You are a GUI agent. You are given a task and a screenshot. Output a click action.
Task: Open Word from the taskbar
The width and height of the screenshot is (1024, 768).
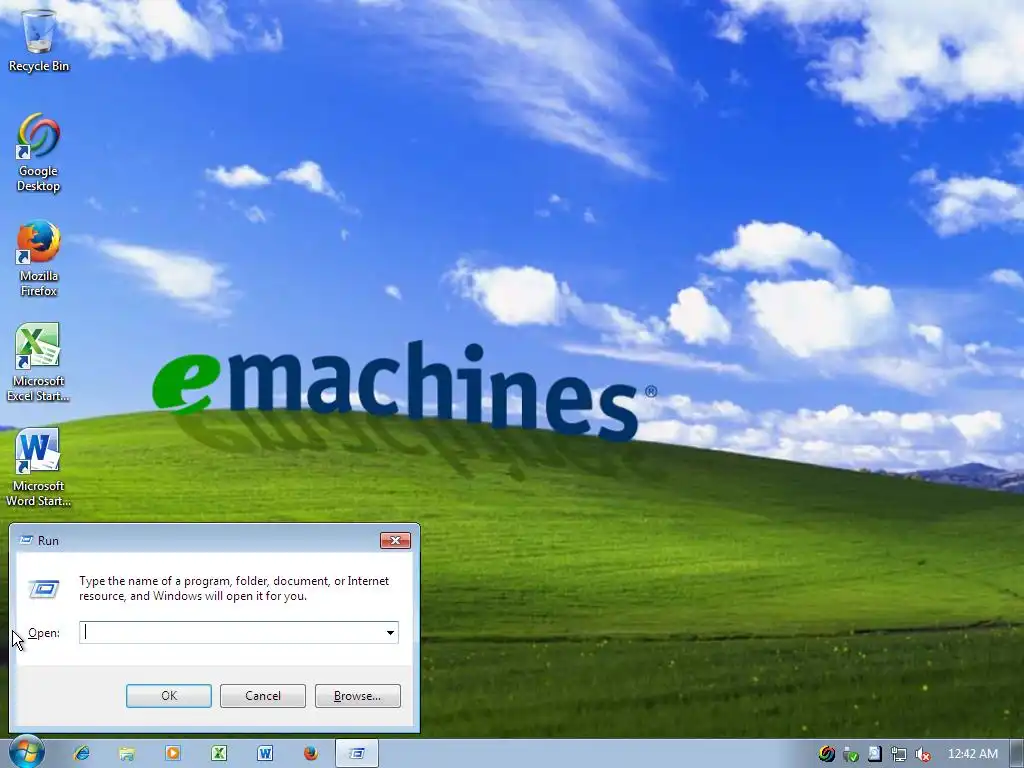264,753
